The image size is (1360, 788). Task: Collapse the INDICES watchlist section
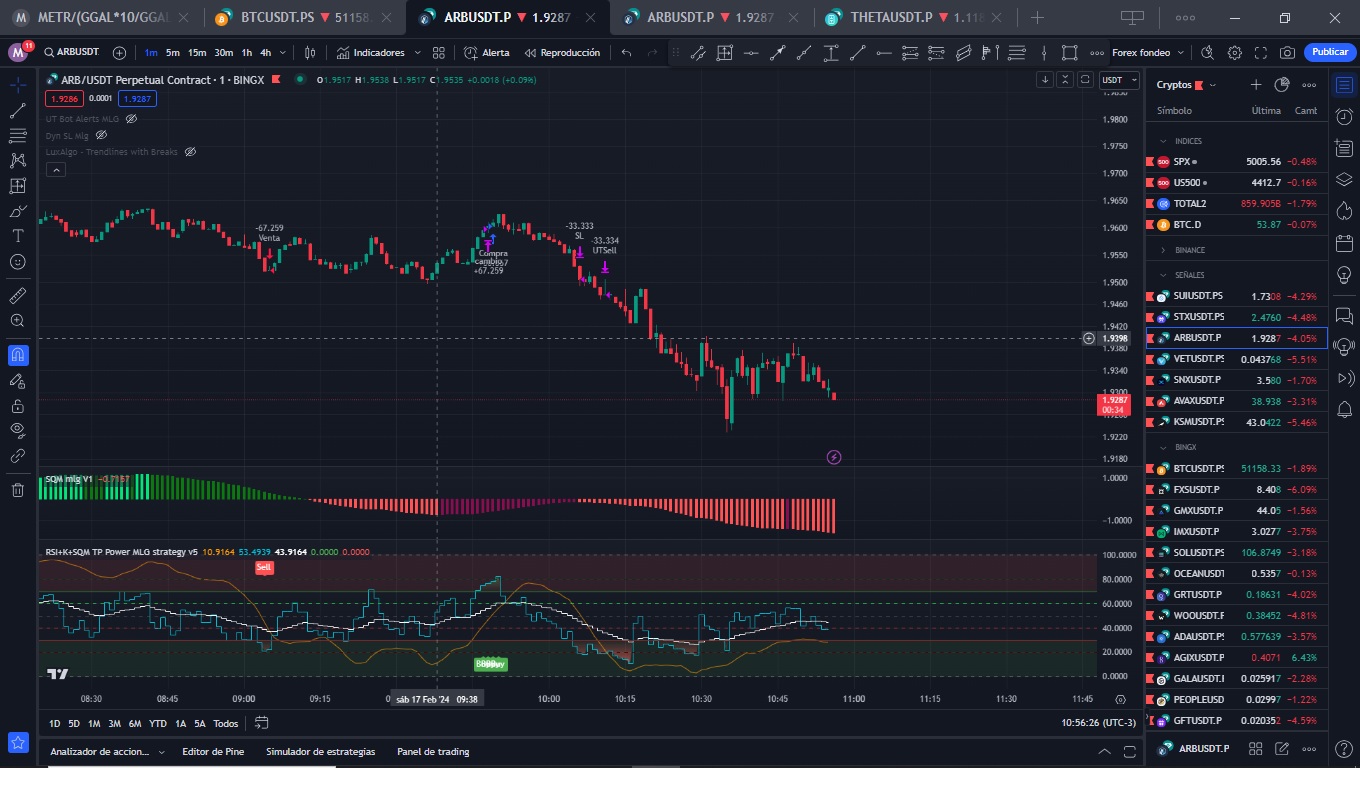(x=1163, y=141)
